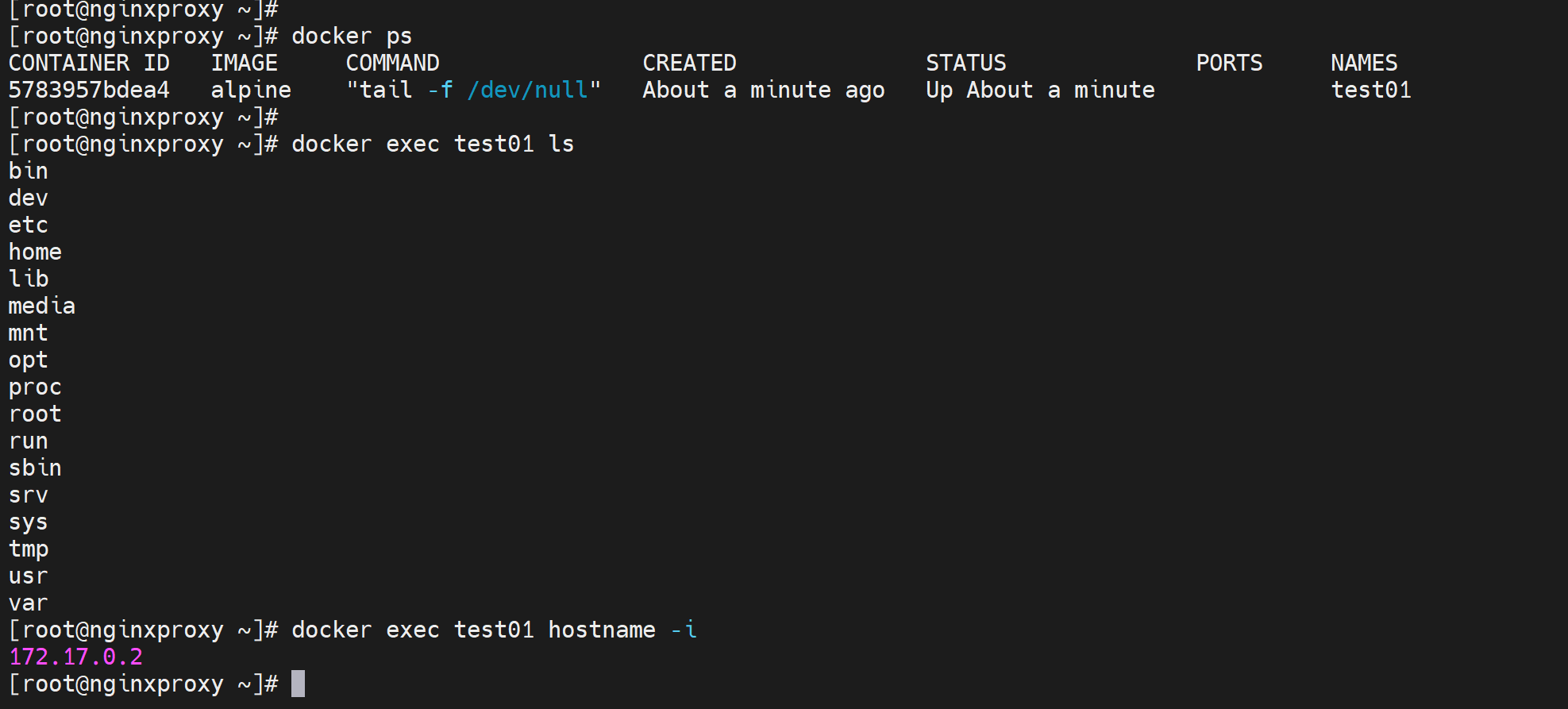Click the IP address 172.17.0.2
Image resolution: width=1568 pixels, height=709 pixels.
coord(75,657)
